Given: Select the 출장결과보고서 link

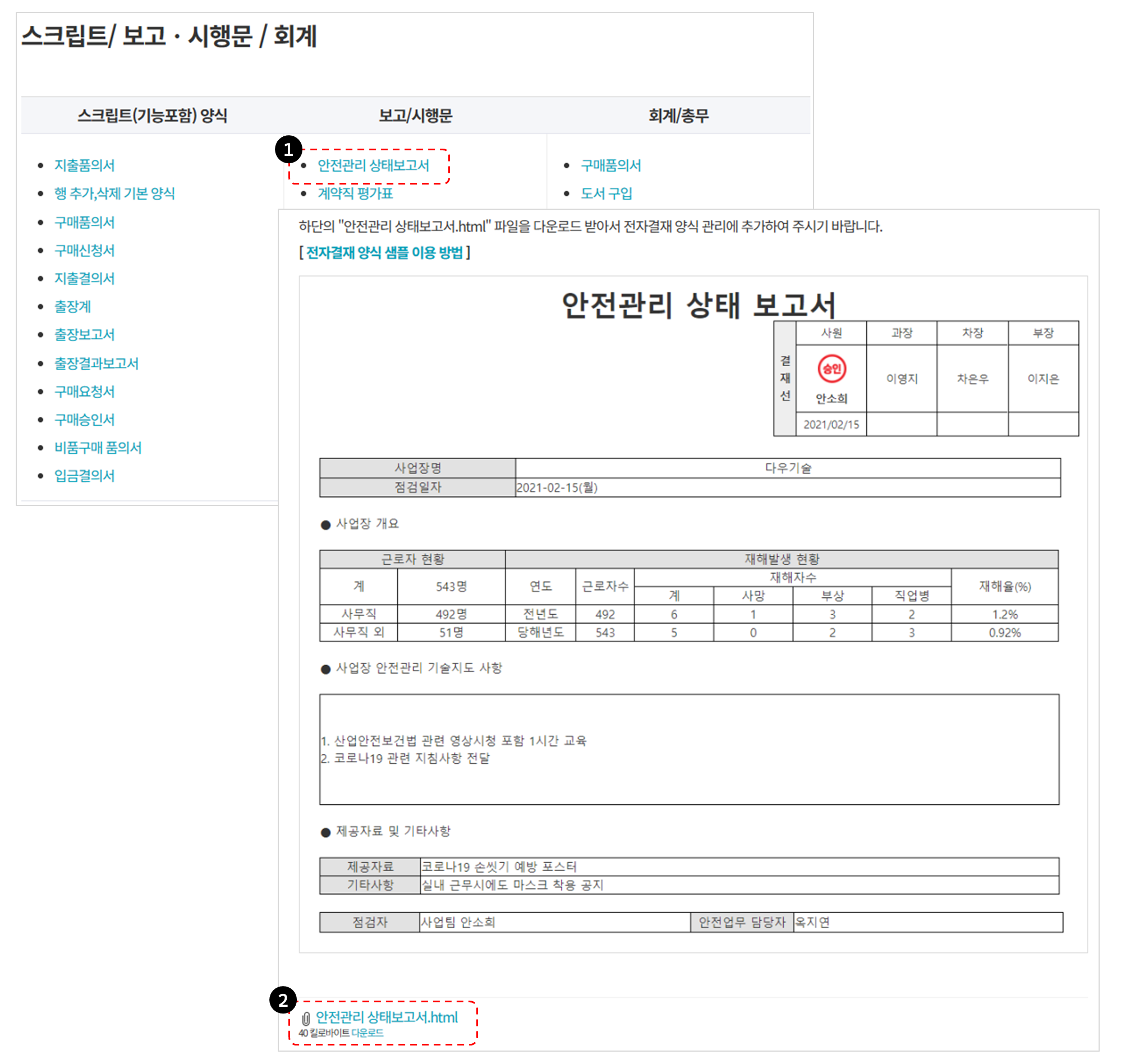Looking at the screenshot, I should click(96, 363).
